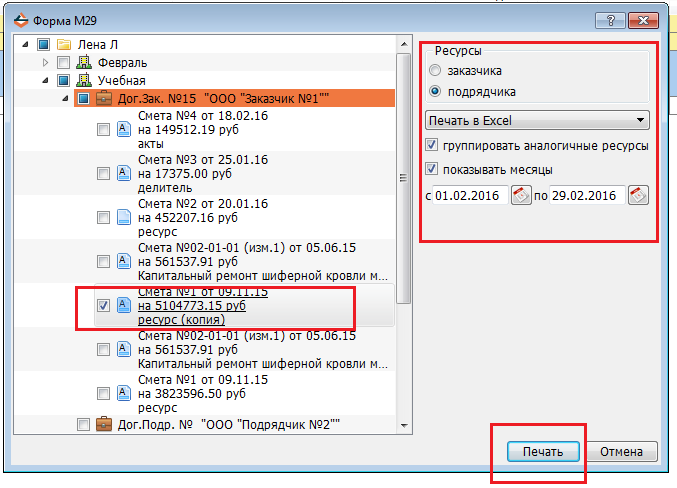Viewport: 677px width, 488px height.
Task: Collapse the Учебная tree node
Action: [x=45, y=81]
